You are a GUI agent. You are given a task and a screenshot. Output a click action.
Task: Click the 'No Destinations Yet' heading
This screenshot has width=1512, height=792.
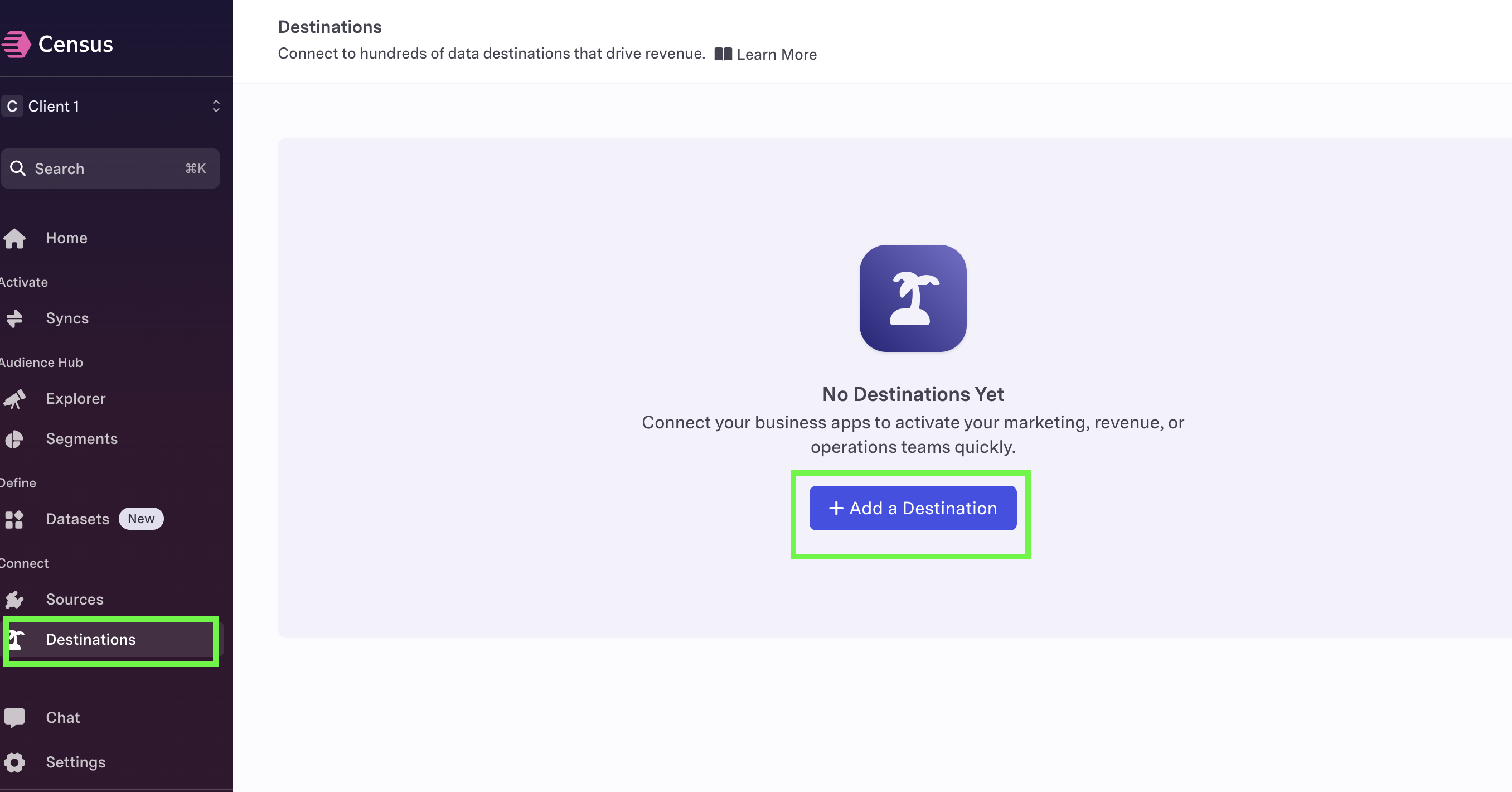coord(913,394)
